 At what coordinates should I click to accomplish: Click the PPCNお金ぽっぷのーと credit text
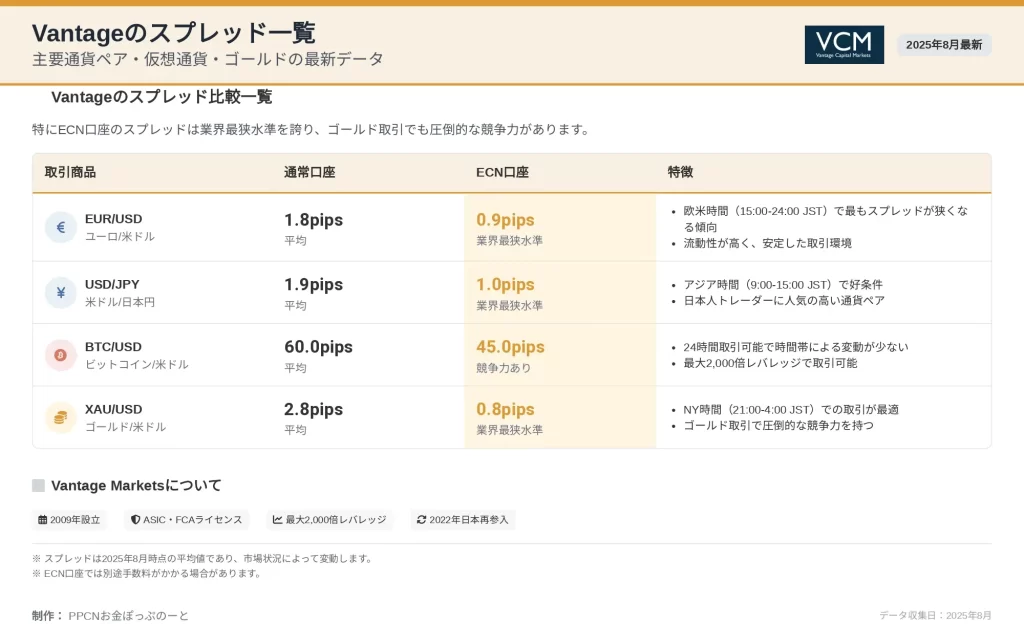pyautogui.click(x=129, y=616)
